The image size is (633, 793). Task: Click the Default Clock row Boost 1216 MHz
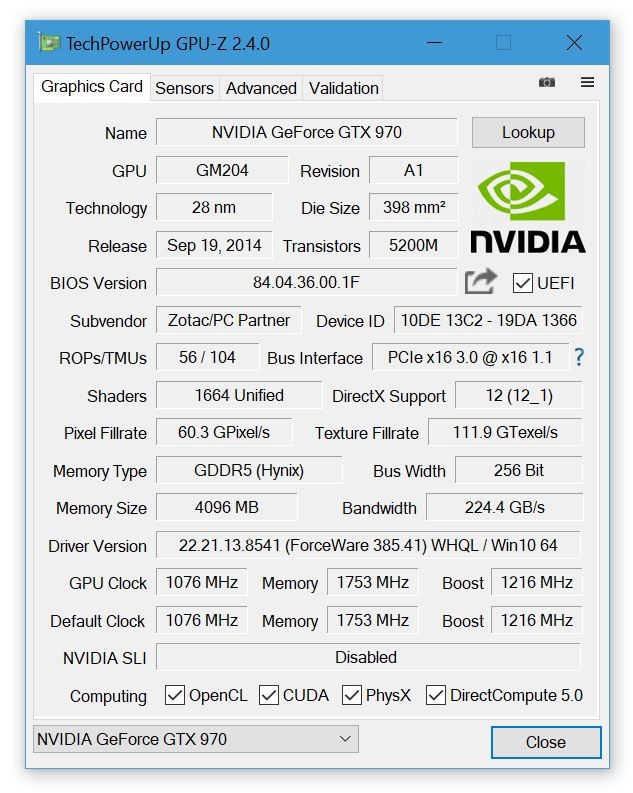[536, 620]
